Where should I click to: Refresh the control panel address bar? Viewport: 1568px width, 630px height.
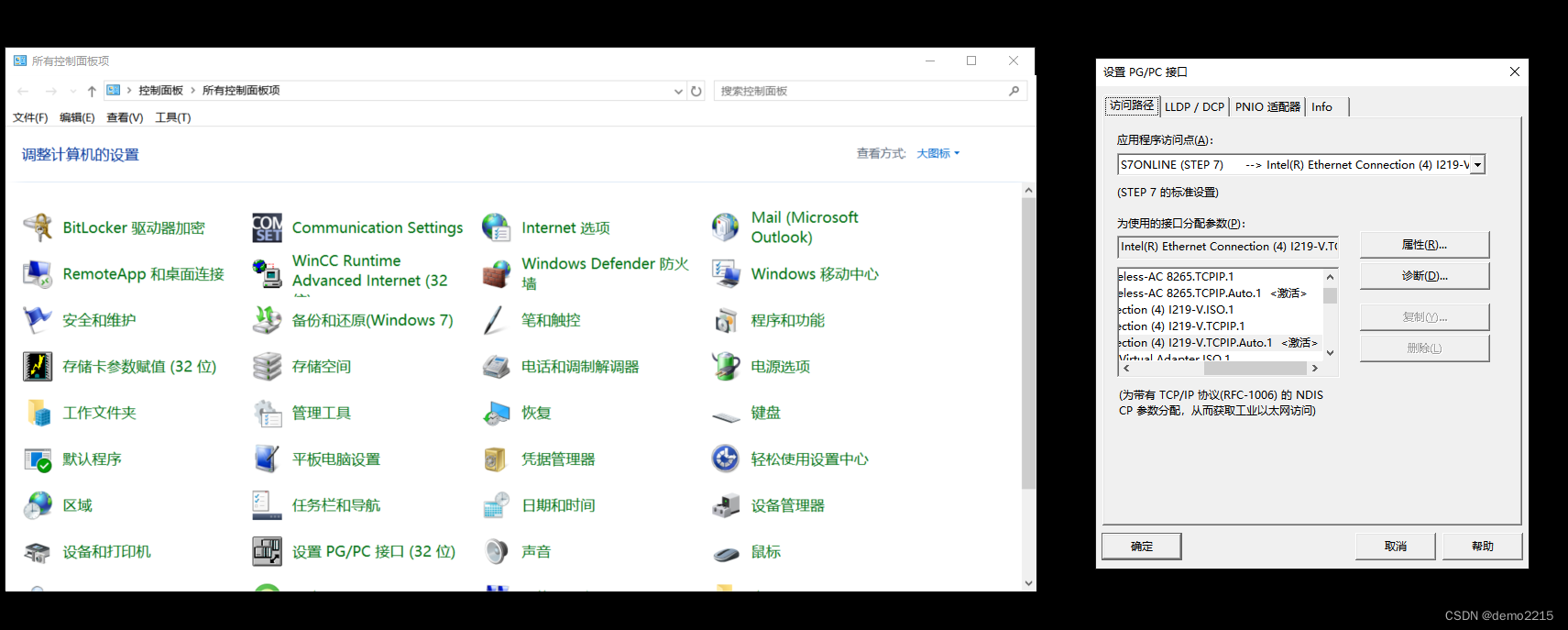tap(696, 91)
